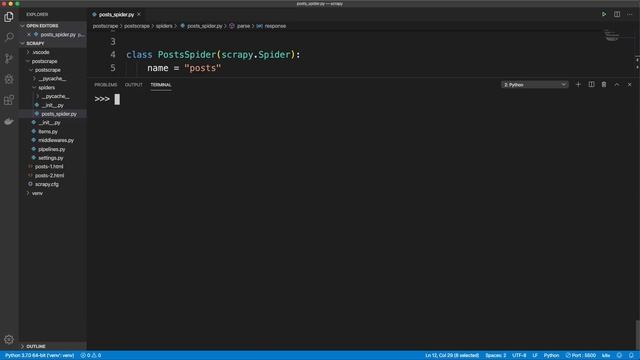The width and height of the screenshot is (640, 360).
Task: Activate posts_spider.py editor tab
Action: click(116, 14)
